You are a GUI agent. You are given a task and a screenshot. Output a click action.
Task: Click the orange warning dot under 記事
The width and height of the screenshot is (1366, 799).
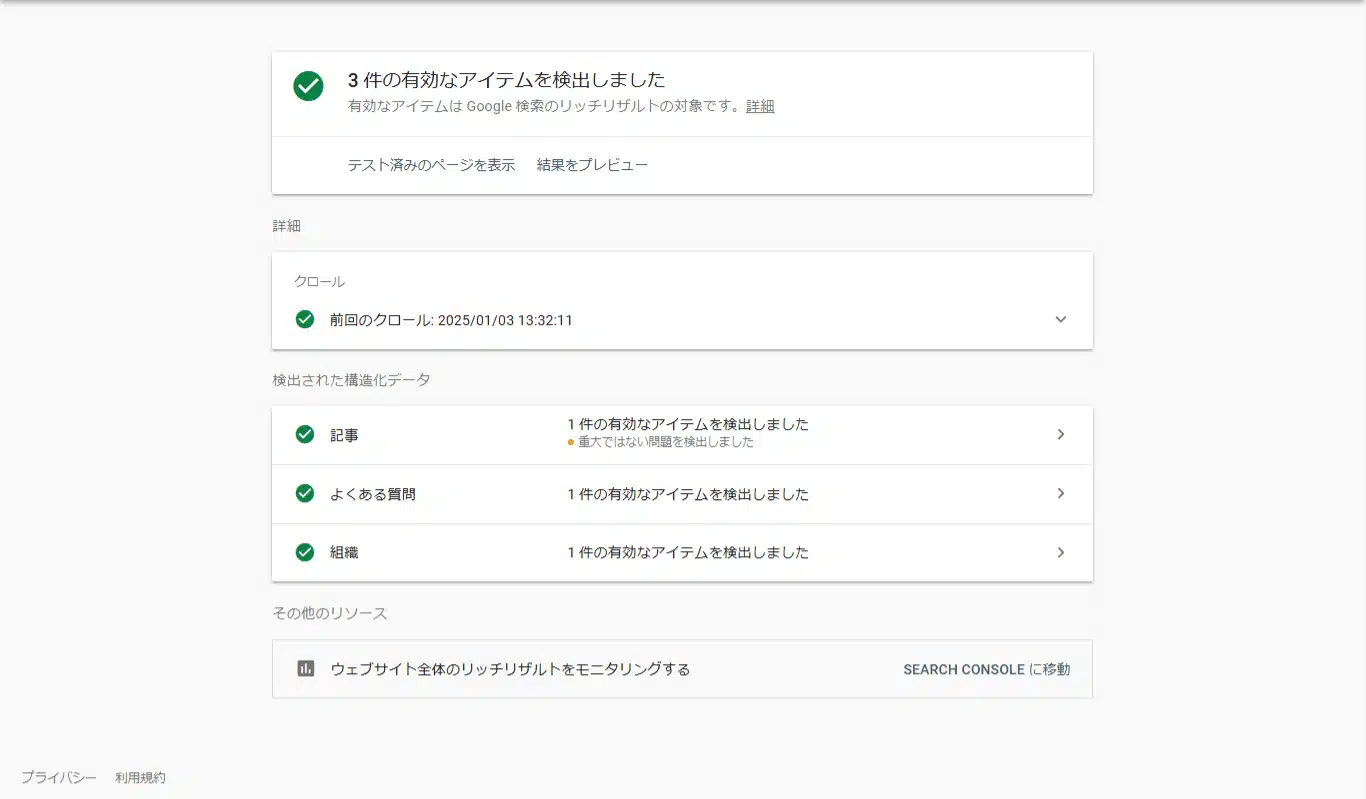(x=571, y=442)
